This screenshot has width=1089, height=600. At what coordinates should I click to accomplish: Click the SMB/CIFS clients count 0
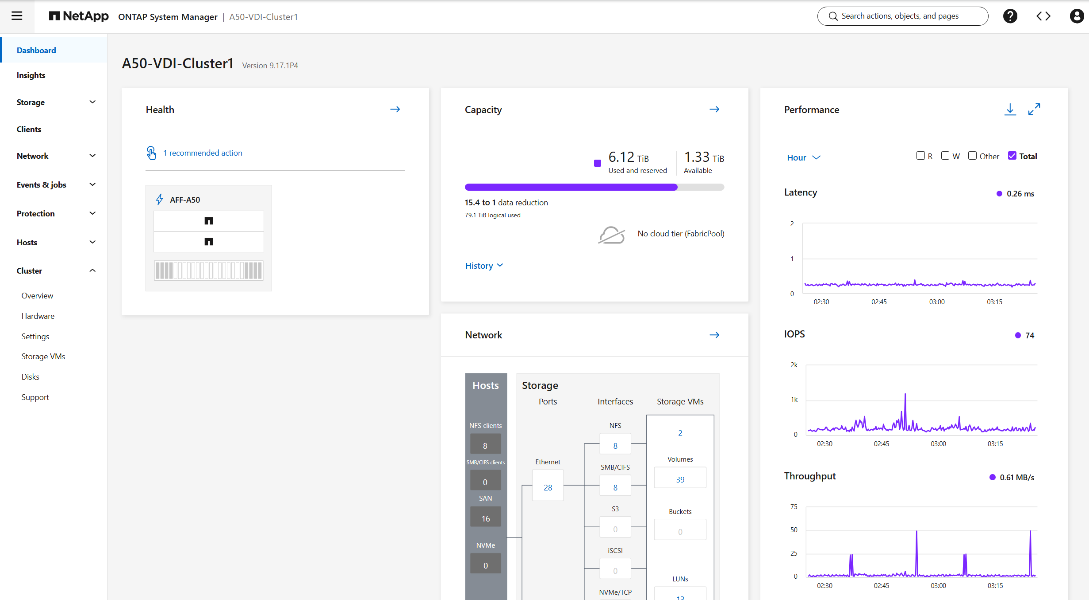(485, 481)
